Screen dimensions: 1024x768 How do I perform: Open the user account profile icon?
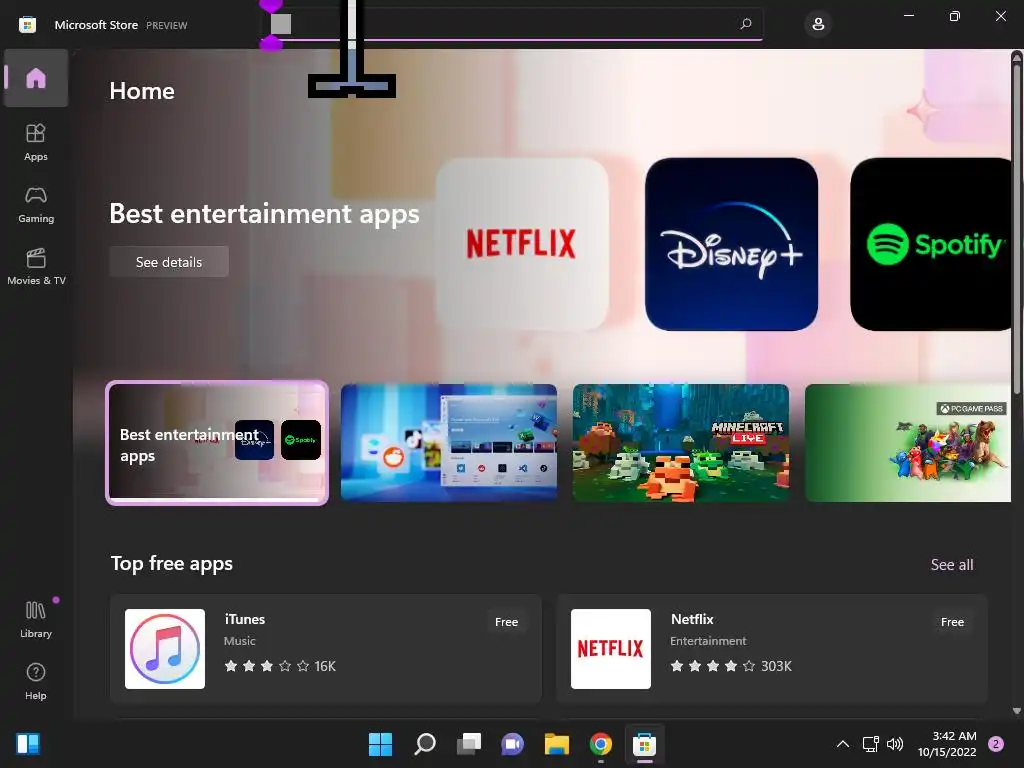[x=818, y=25]
